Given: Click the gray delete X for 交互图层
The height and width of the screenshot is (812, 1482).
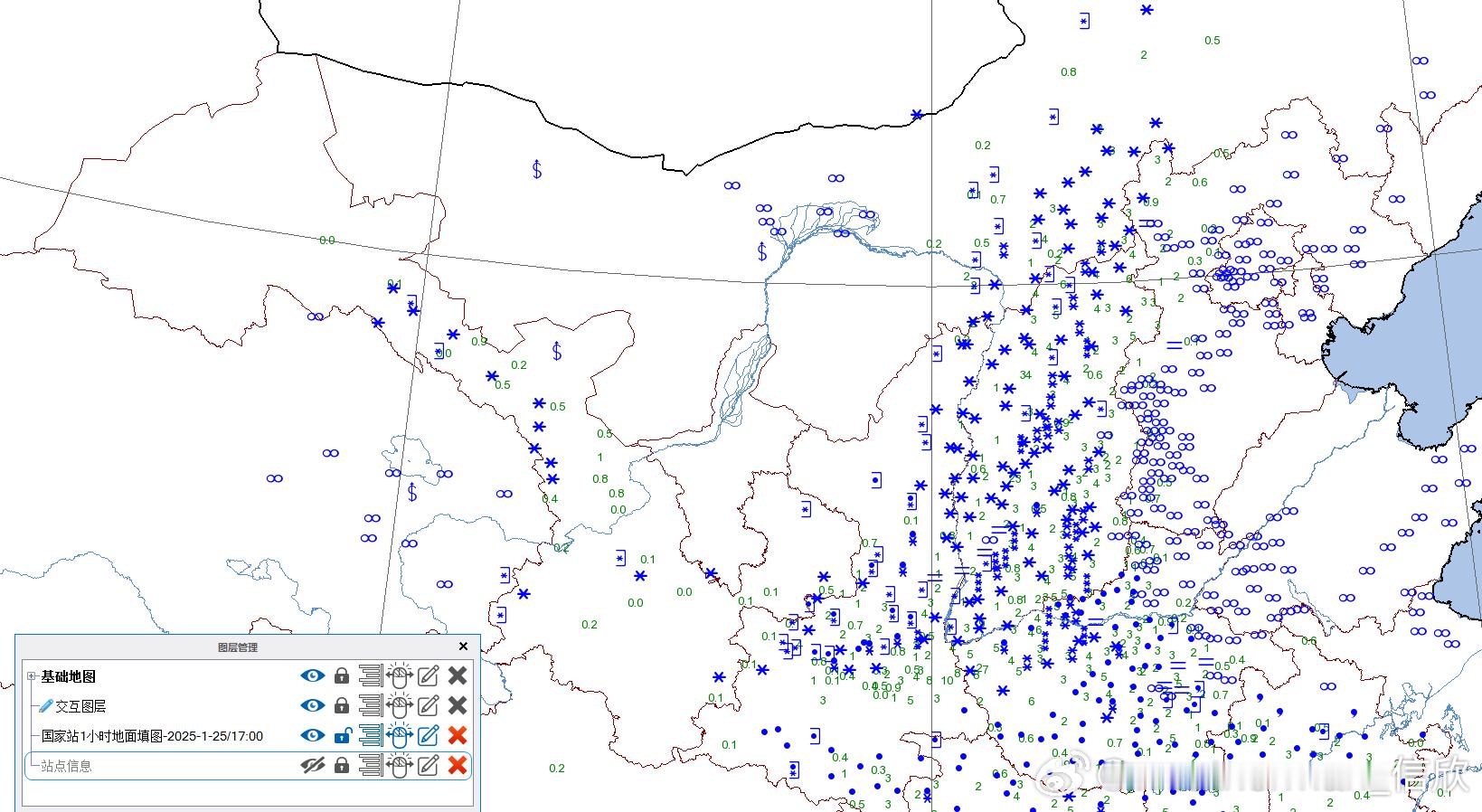Looking at the screenshot, I should (x=458, y=705).
